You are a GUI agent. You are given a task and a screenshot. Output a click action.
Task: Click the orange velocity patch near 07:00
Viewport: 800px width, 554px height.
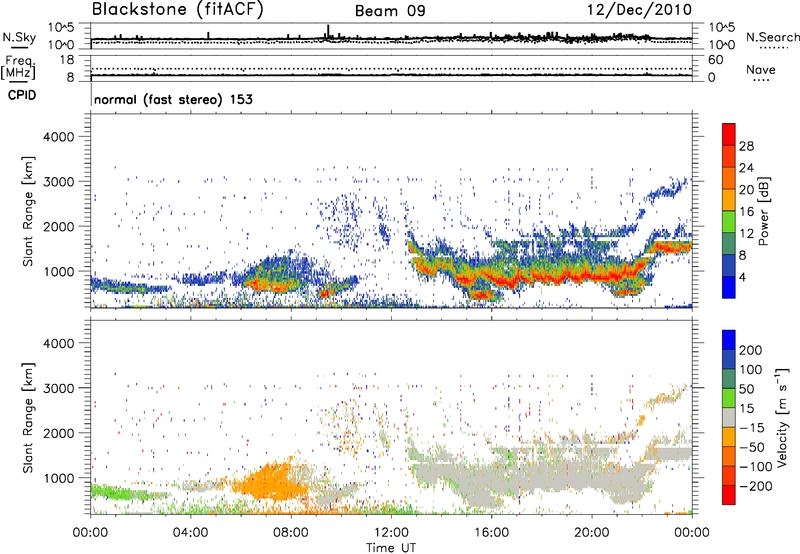point(268,482)
